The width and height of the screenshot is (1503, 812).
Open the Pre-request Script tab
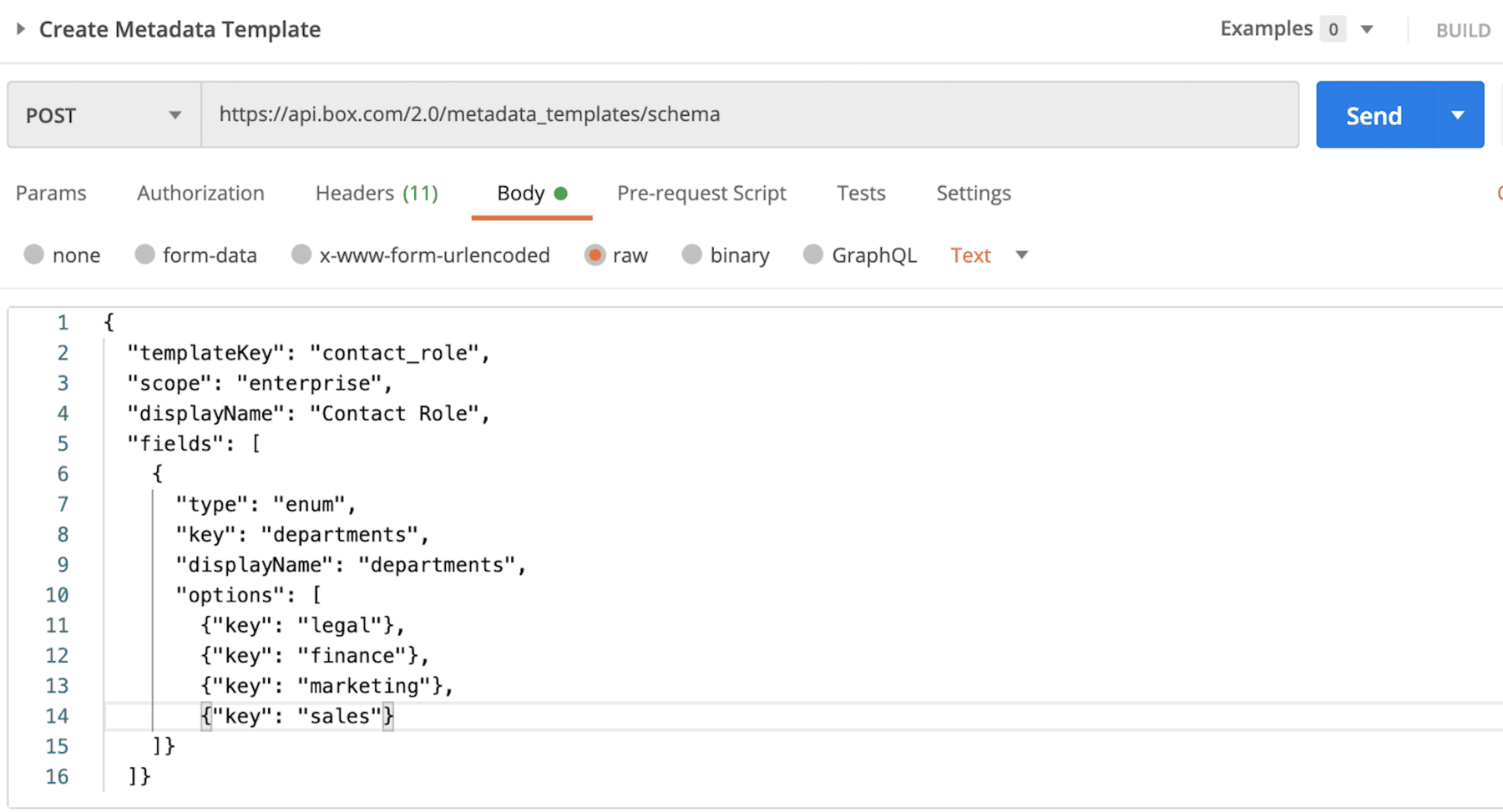click(x=701, y=194)
